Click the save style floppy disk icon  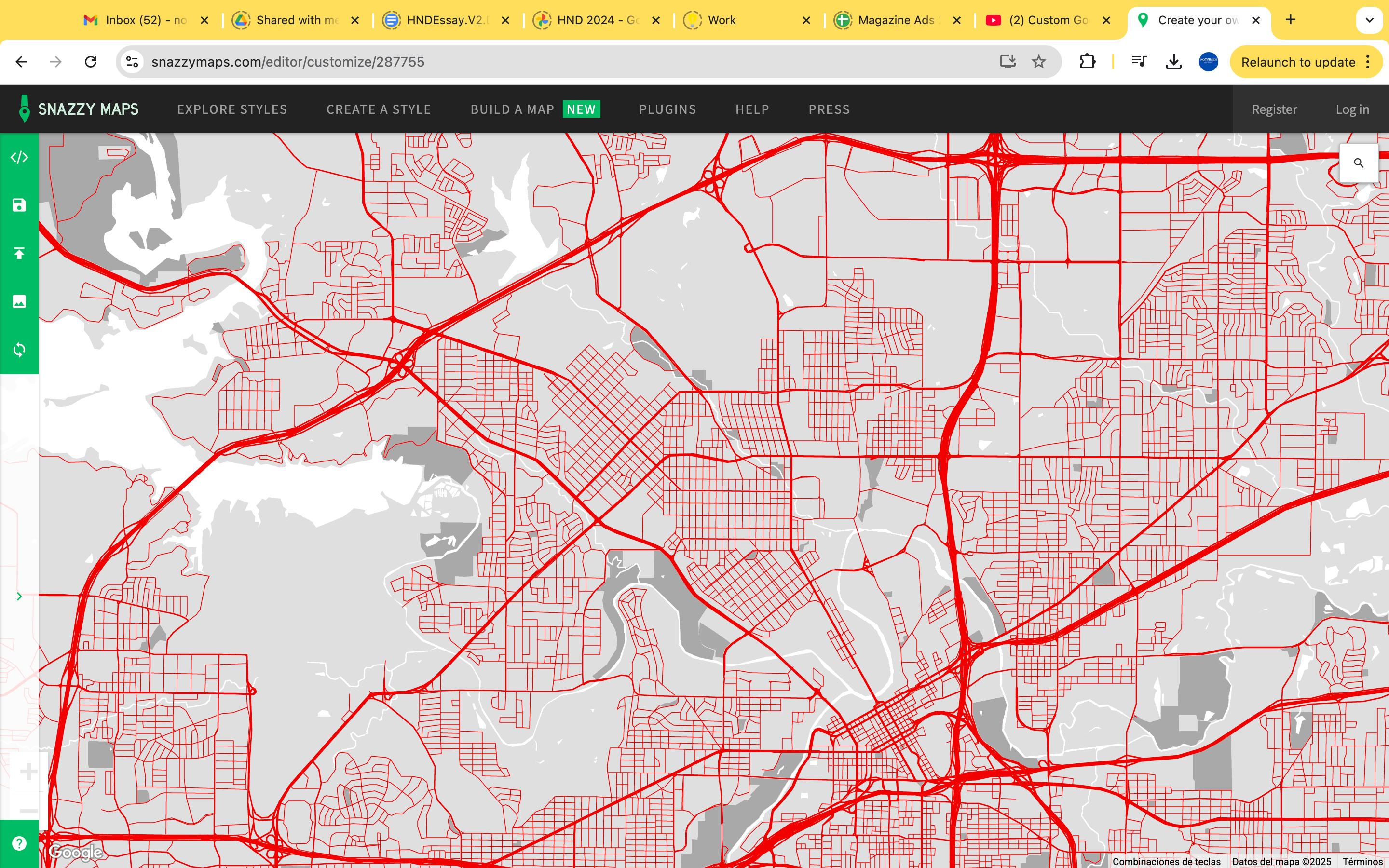coord(19,205)
